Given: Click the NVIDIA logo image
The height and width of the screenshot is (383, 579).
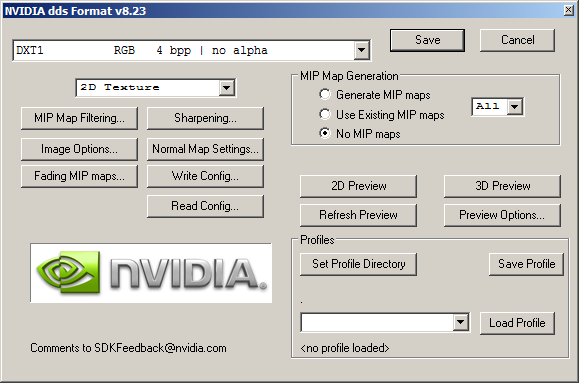Looking at the screenshot, I should [x=151, y=273].
